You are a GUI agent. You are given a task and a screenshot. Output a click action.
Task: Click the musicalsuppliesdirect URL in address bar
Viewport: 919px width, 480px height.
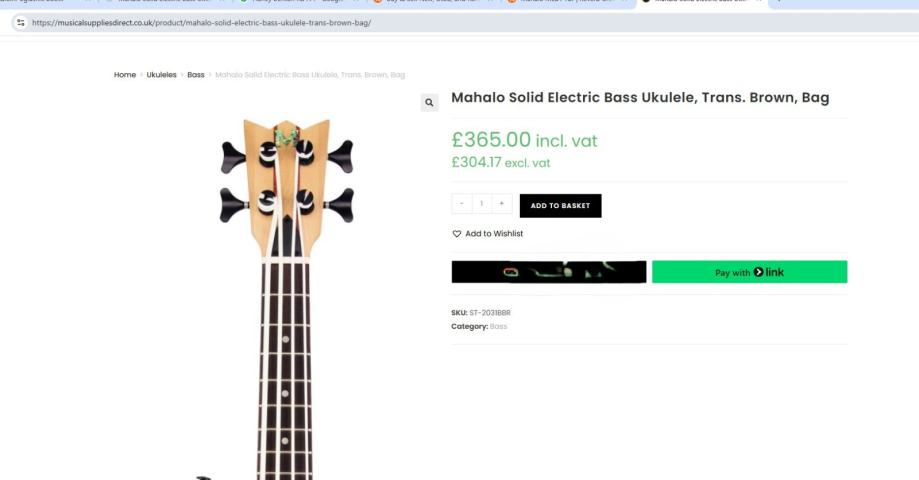click(x=200, y=22)
